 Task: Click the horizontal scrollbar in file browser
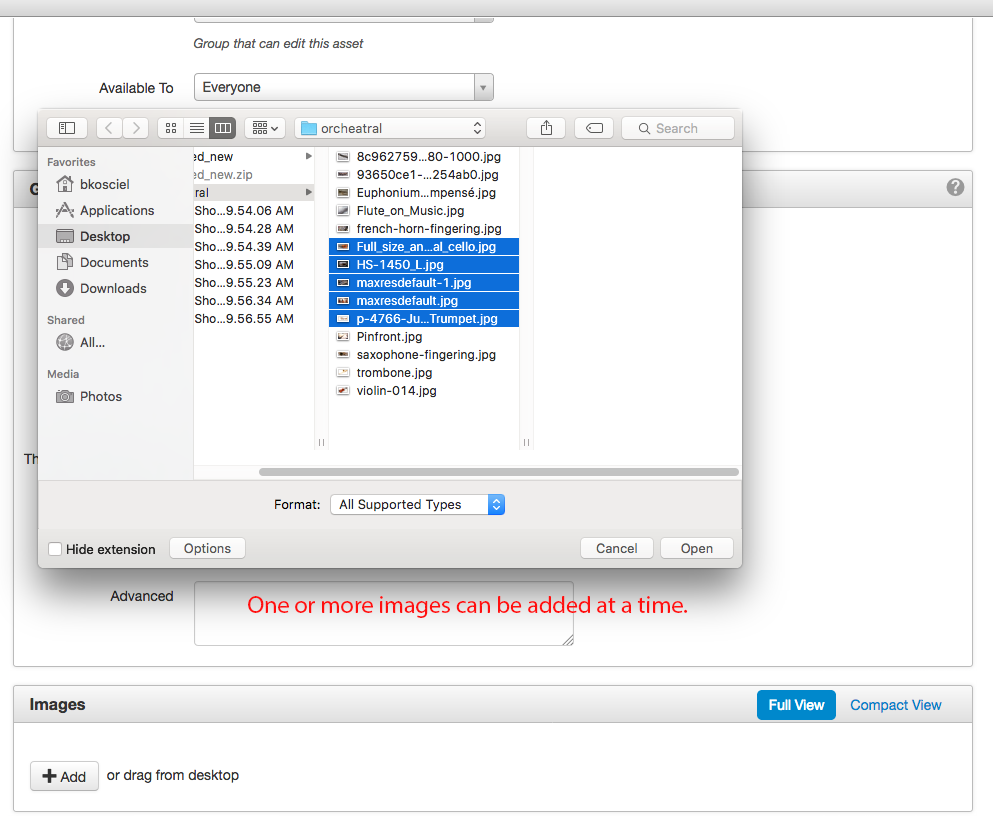point(498,472)
